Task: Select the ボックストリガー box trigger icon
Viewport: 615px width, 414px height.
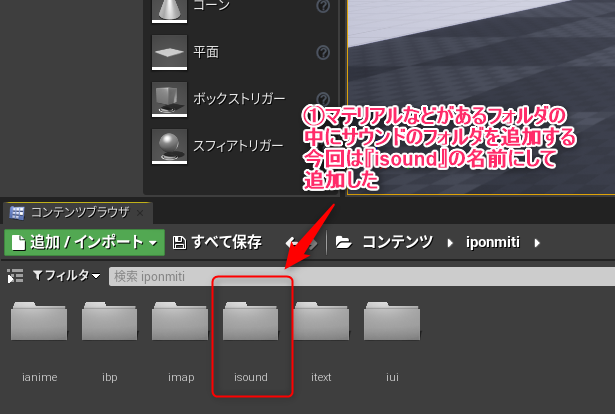Action: 168,99
